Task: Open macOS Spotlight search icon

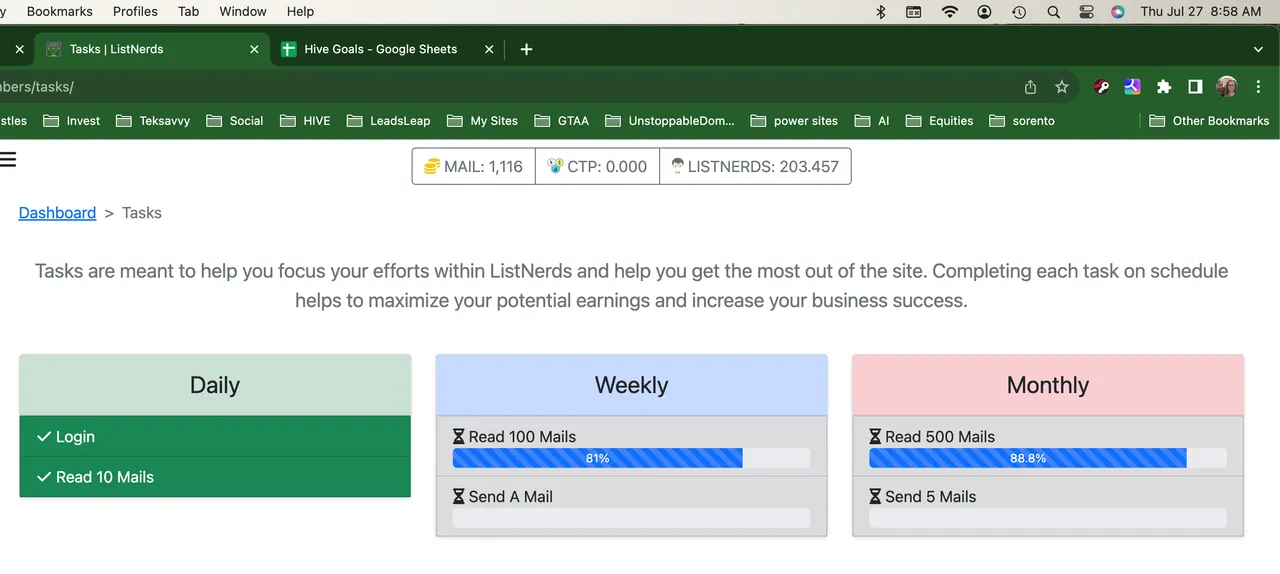Action: click(x=1053, y=12)
